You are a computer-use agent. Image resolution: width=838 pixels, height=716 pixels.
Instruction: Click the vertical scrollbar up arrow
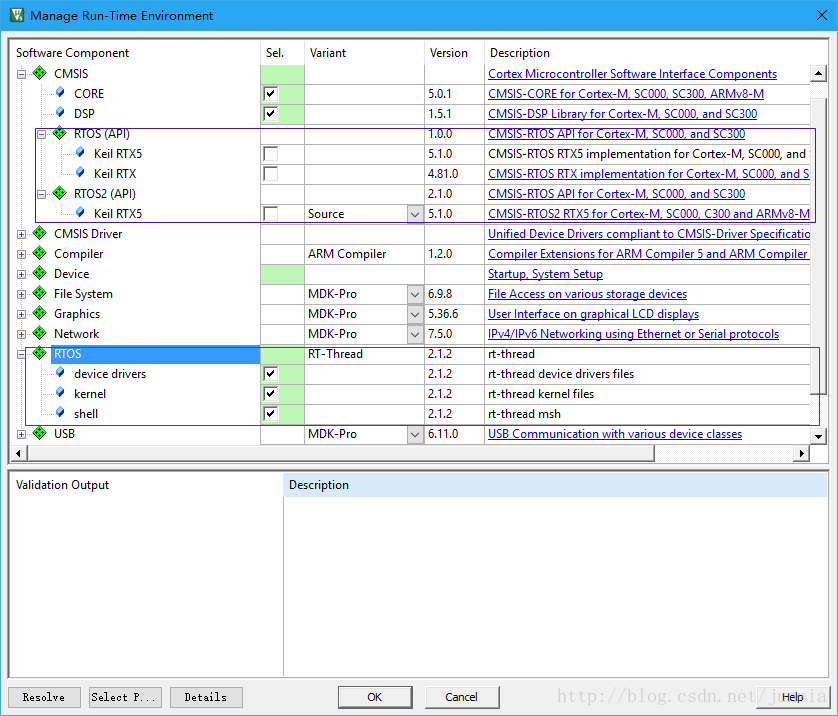pyautogui.click(x=818, y=73)
